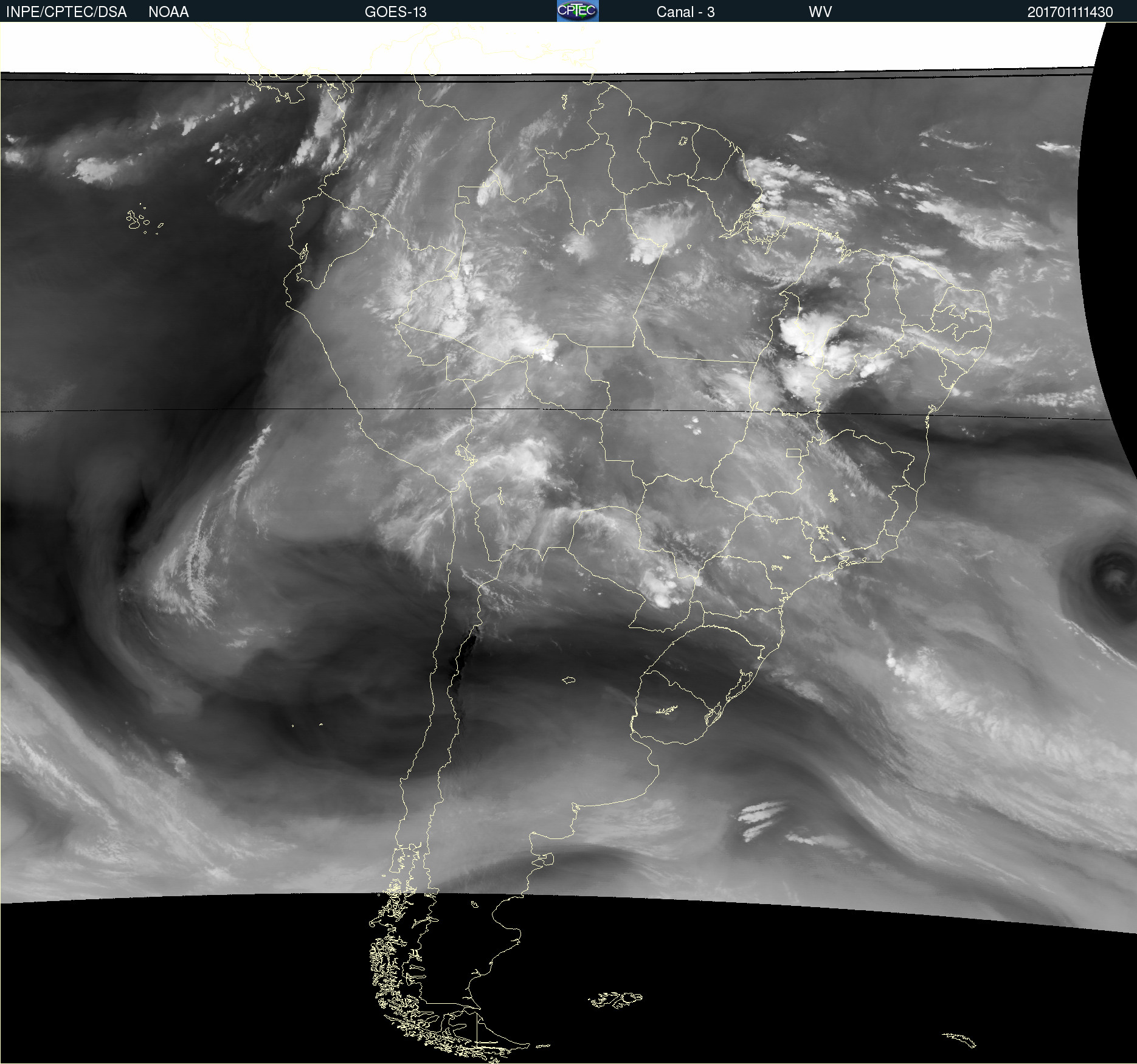
Task: Click the 201701111430 timestamp
Action: coord(1070,12)
